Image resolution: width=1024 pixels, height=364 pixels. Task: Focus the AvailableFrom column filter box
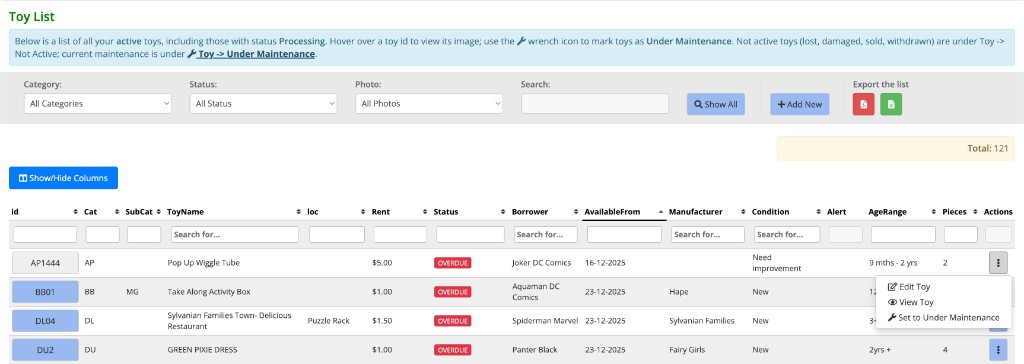[x=624, y=234]
